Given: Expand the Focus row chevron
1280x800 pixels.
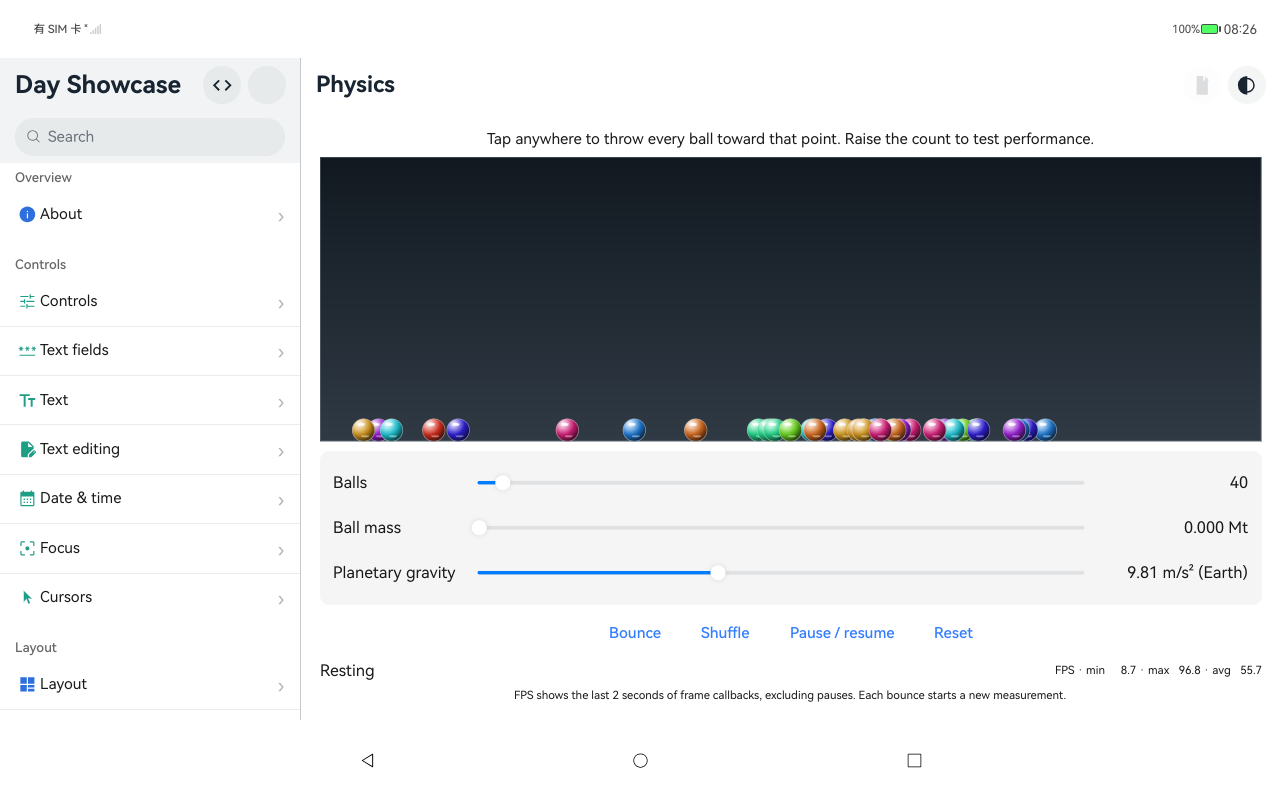Looking at the screenshot, I should (x=281, y=551).
